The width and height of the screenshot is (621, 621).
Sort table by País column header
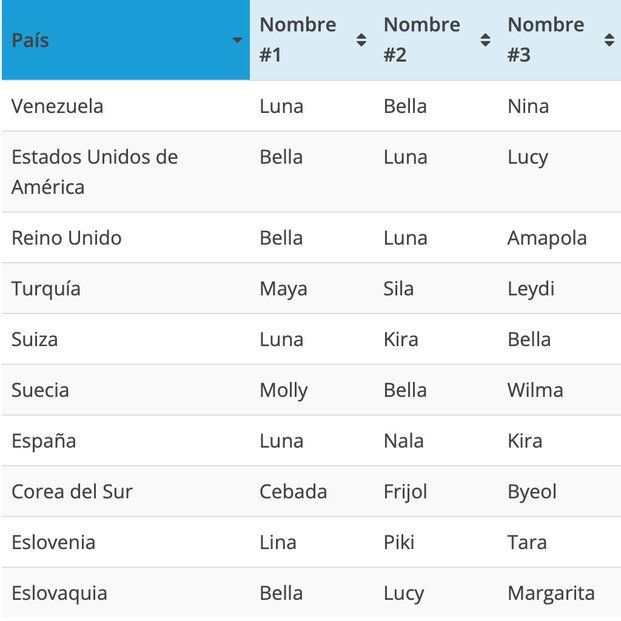pyautogui.click(x=30, y=41)
